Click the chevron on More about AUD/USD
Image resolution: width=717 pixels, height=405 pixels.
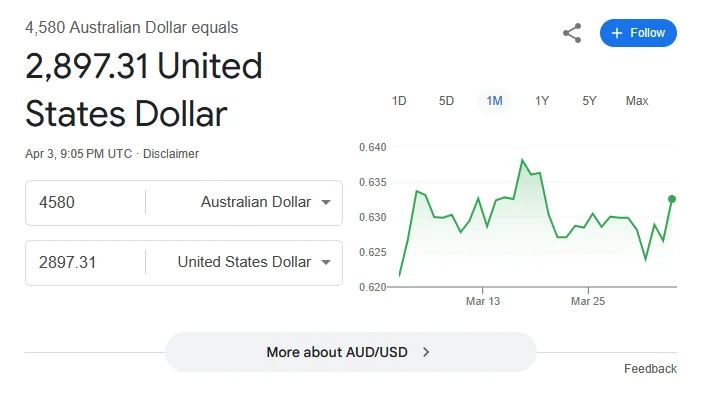coord(427,352)
